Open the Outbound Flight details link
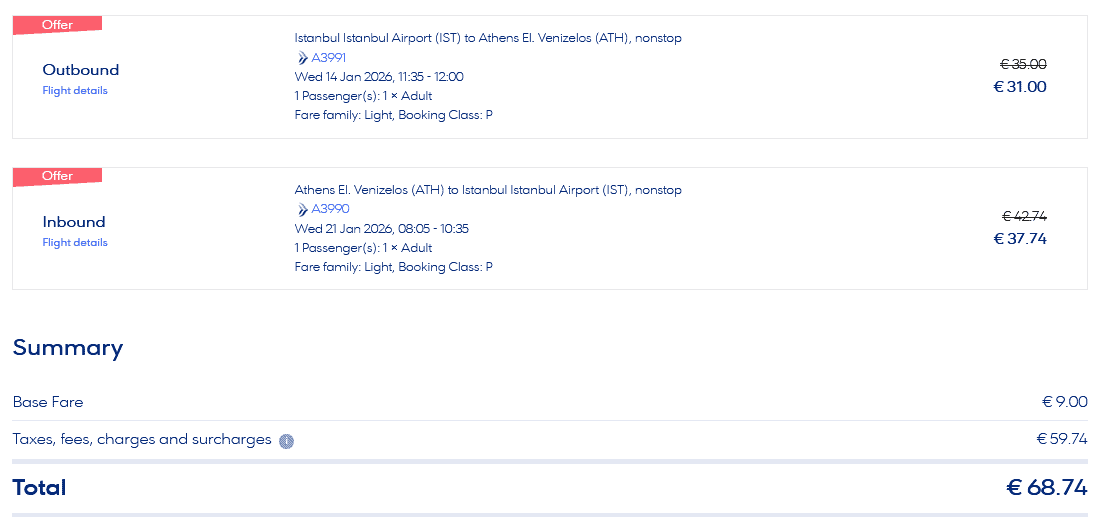This screenshot has height=528, width=1093. click(75, 91)
